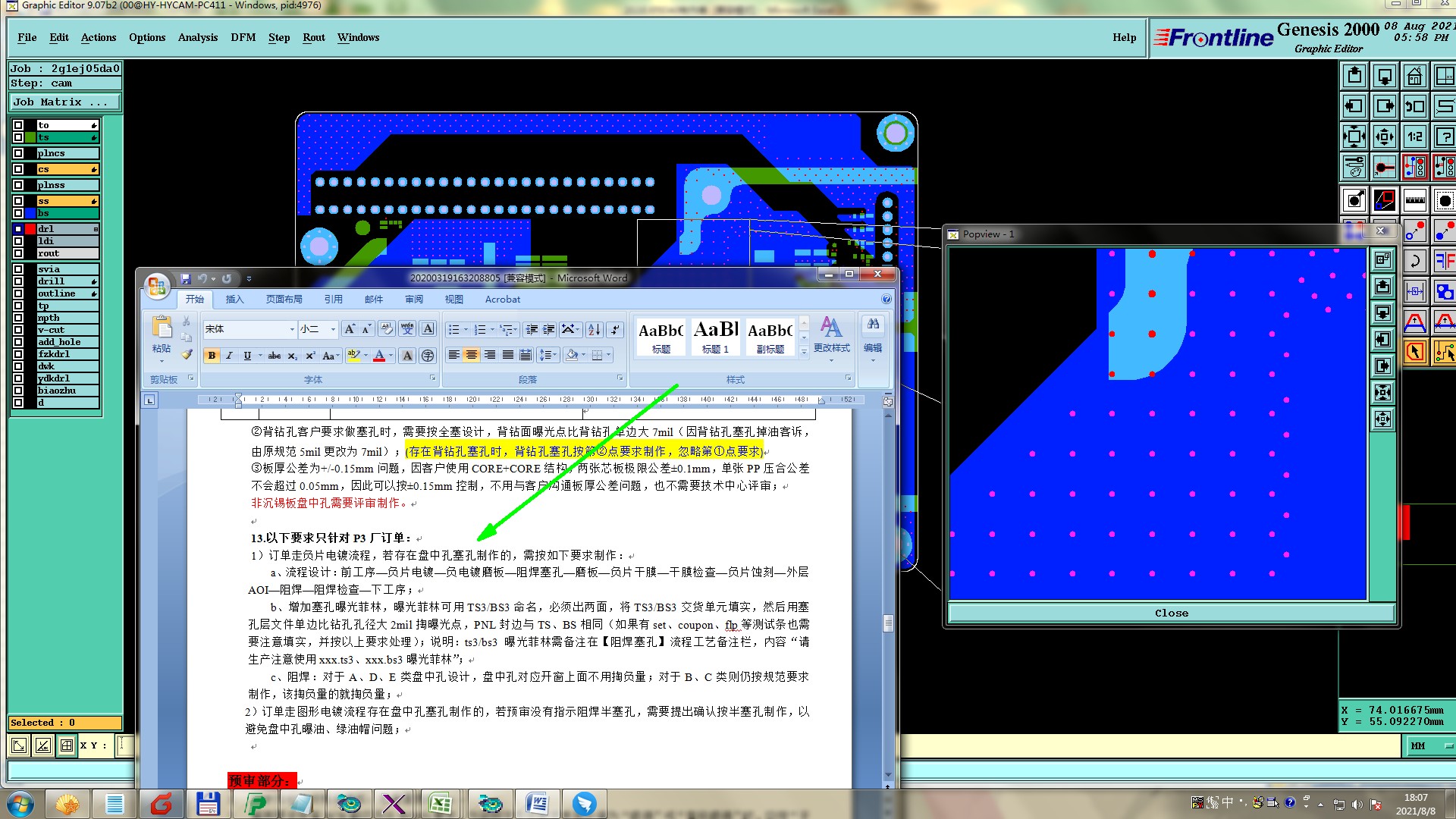This screenshot has width=1456, height=819.
Task: Click the red color swatch on drl layer
Action: (x=30, y=229)
